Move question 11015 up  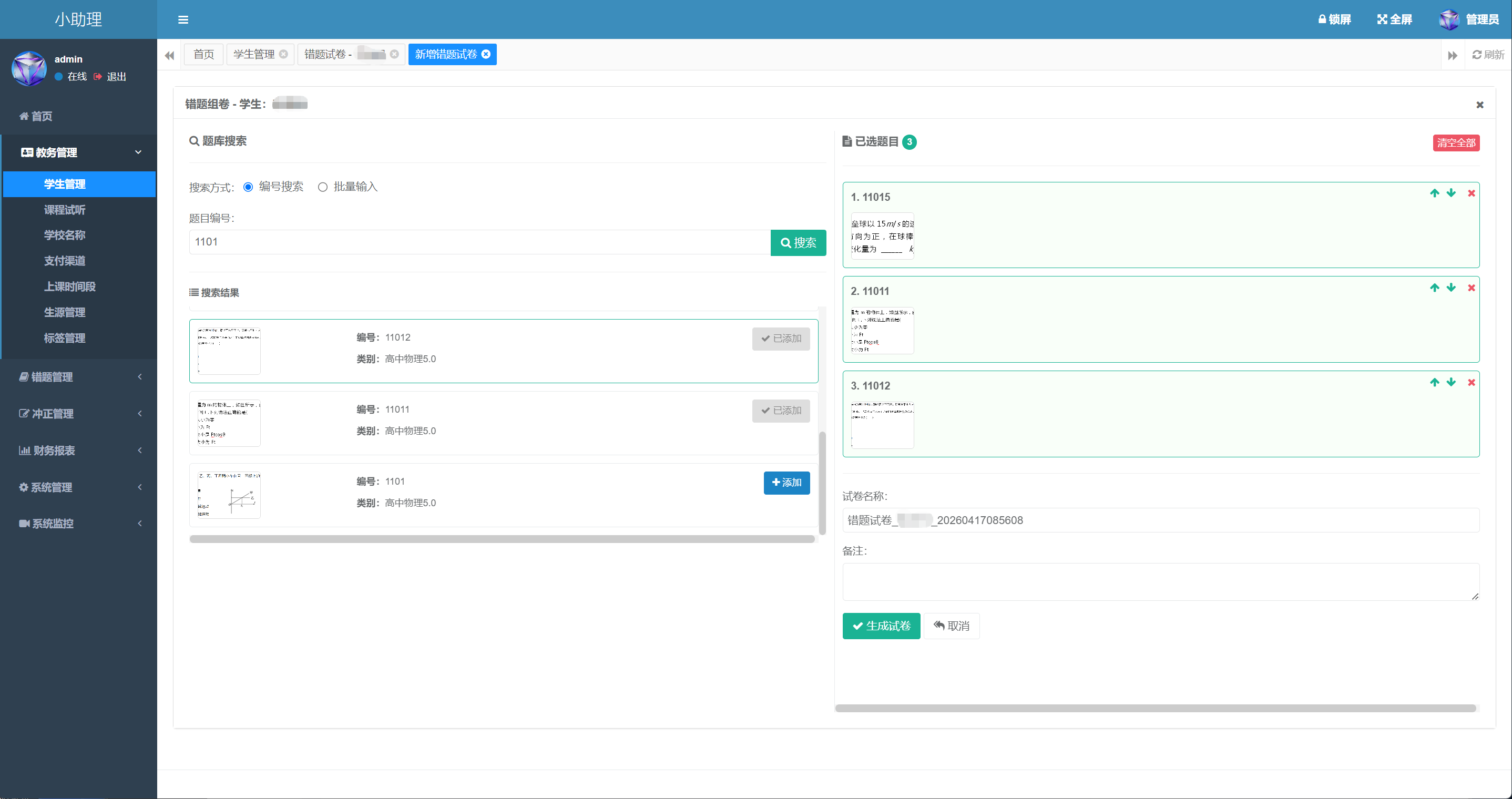point(1435,193)
